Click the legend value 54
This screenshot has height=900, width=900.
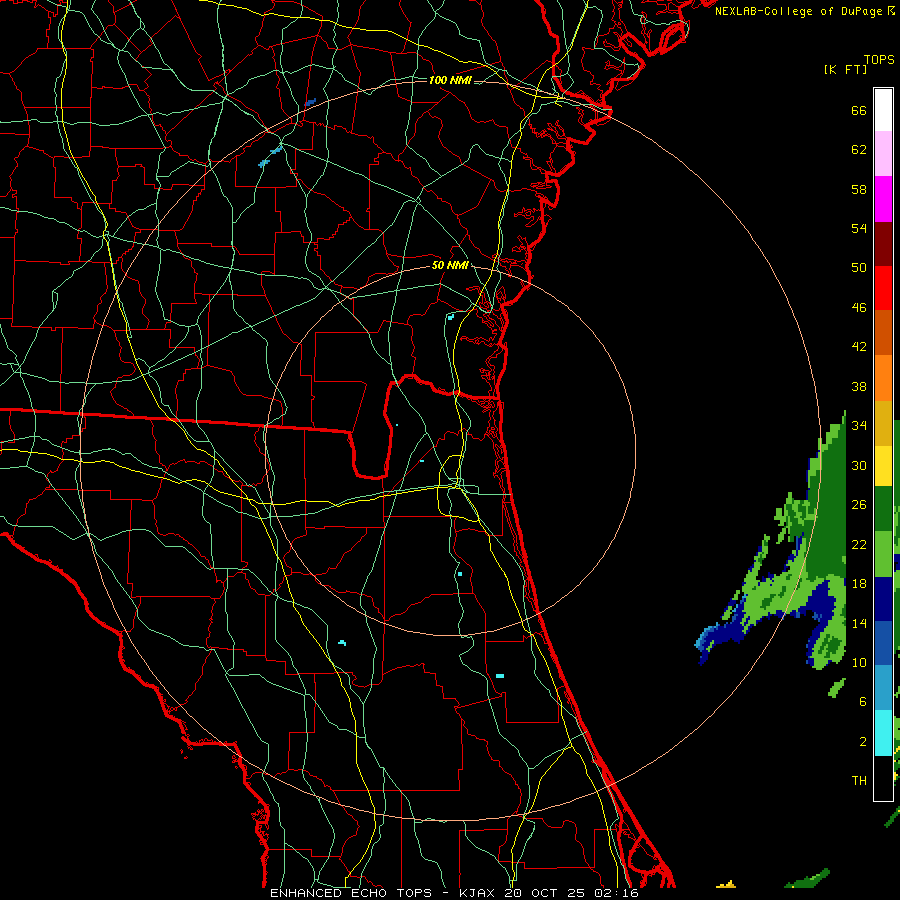tap(859, 228)
